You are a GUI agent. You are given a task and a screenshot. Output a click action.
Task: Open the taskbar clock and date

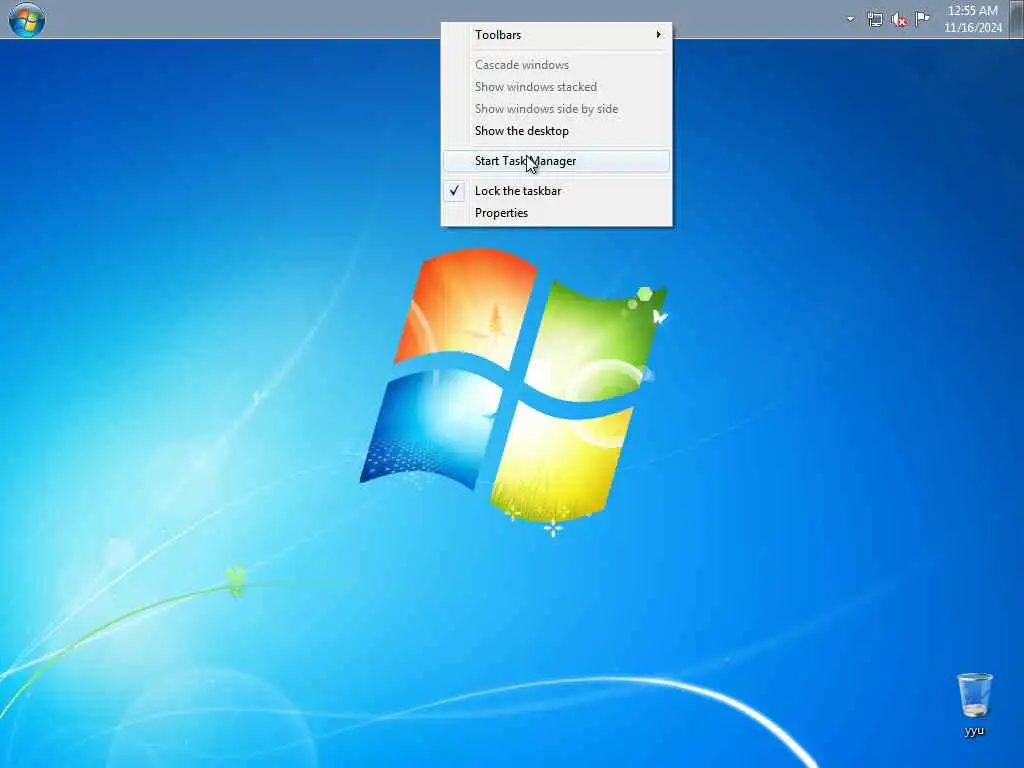click(972, 19)
